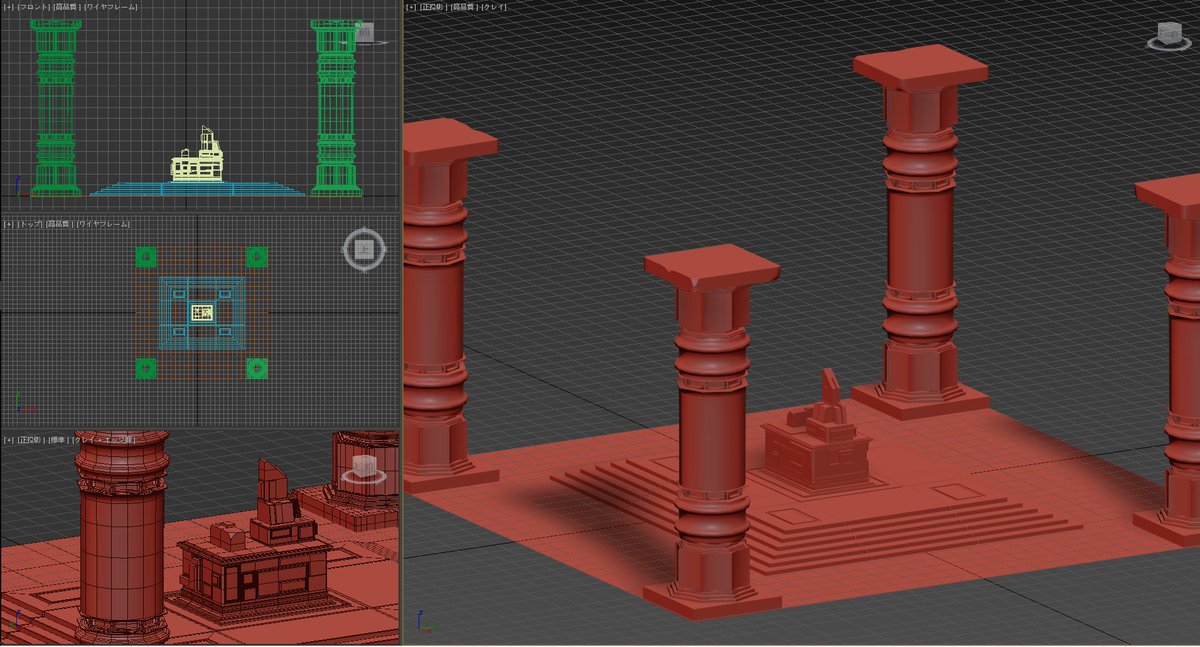Select the left green wireframe column in Front viewport
1200x647 pixels.
point(56,108)
